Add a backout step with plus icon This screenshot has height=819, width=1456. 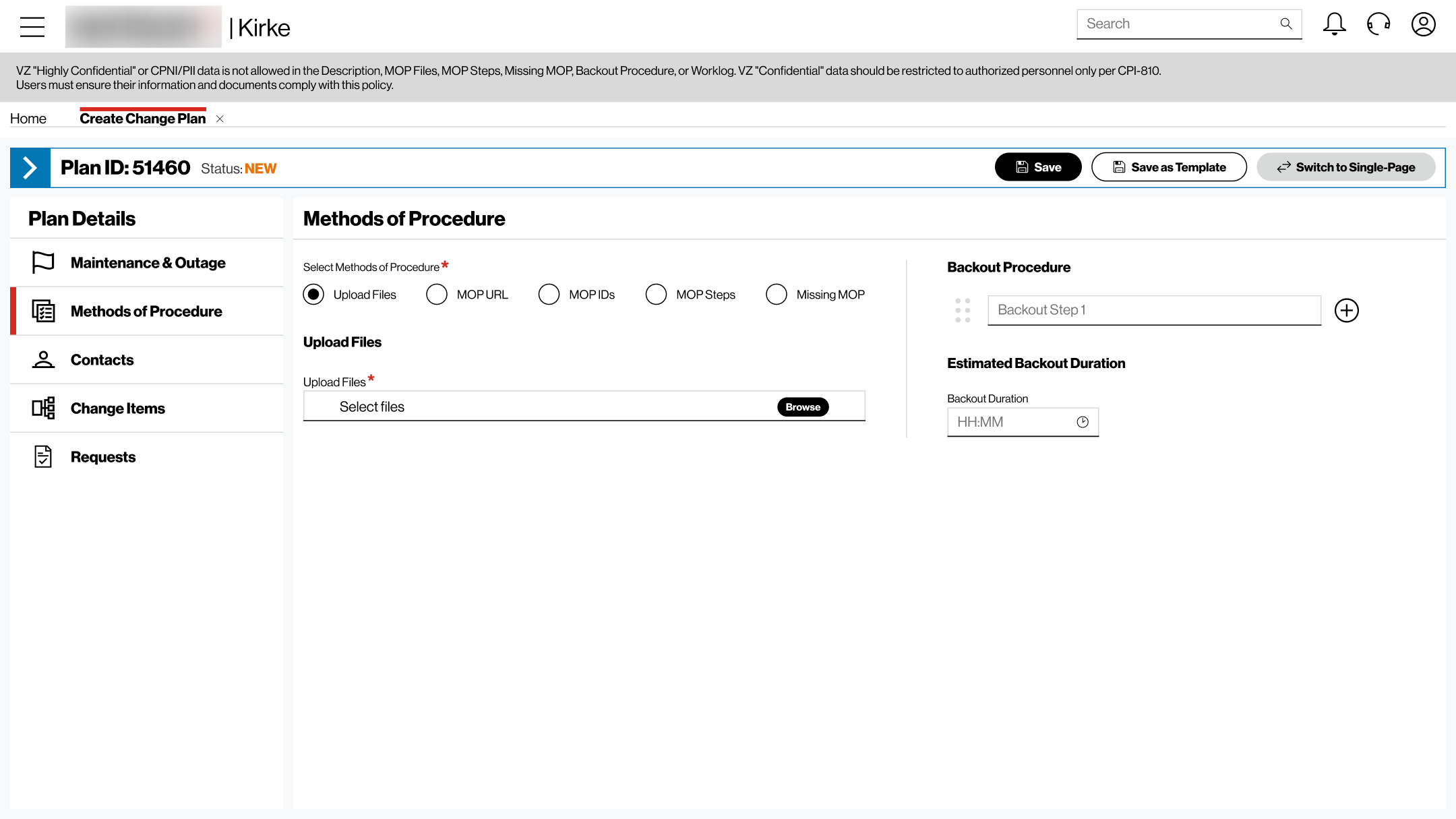click(1347, 310)
